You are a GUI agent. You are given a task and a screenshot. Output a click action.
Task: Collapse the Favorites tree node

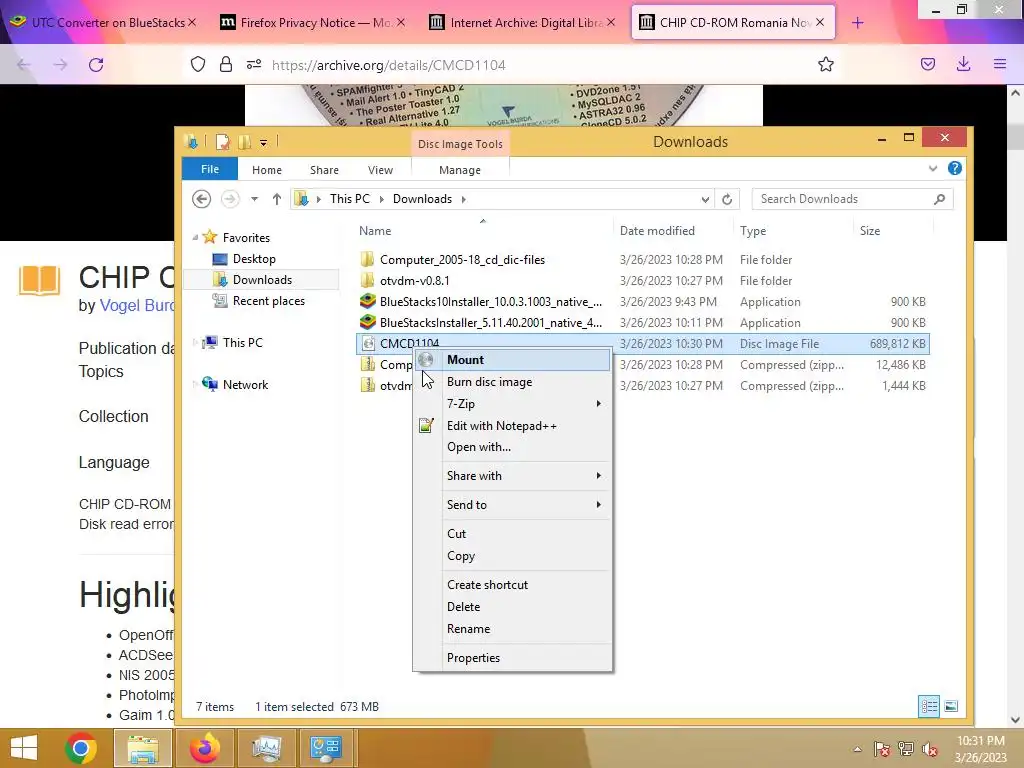pos(195,237)
